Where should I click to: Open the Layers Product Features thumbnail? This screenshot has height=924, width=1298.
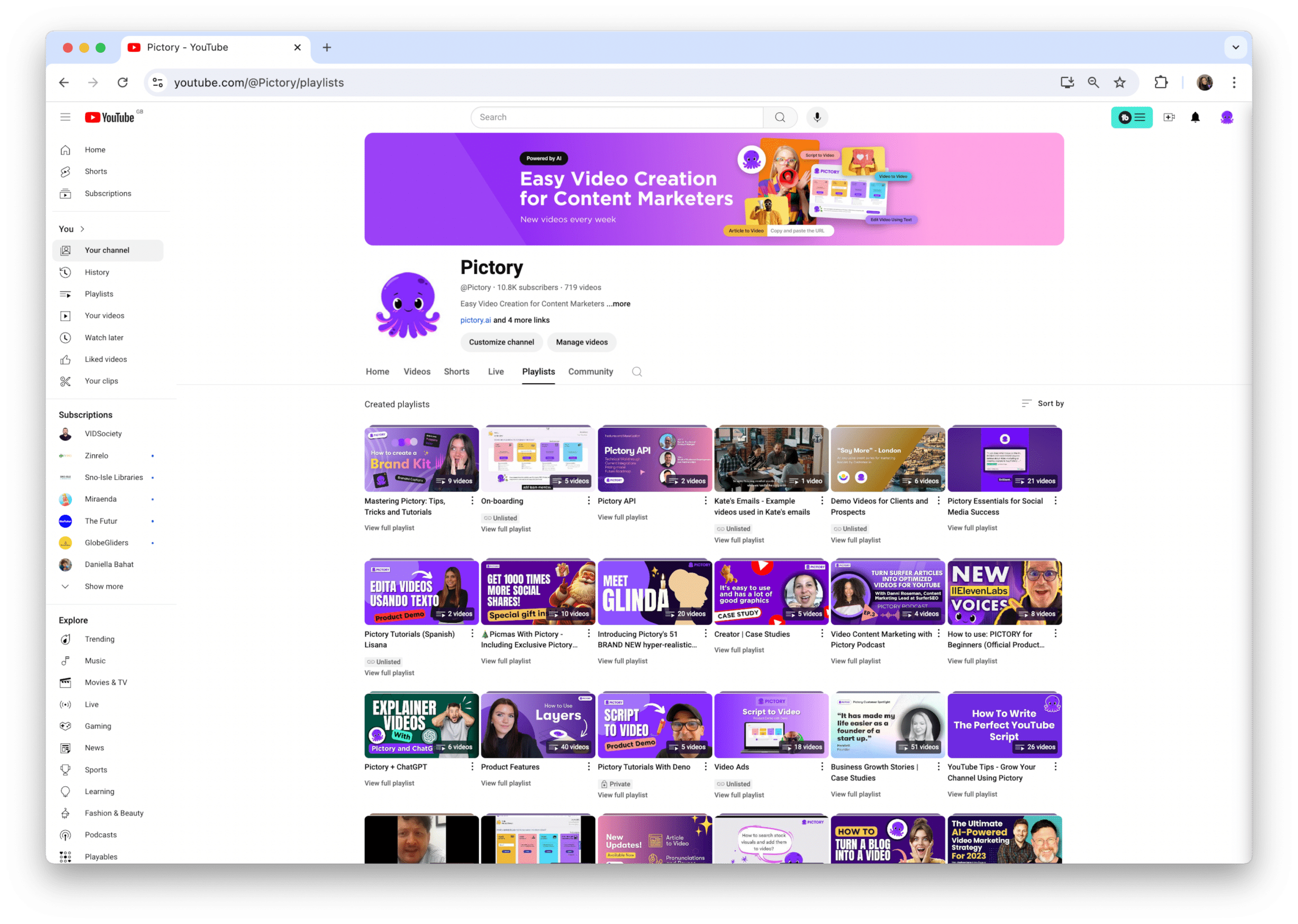(538, 725)
